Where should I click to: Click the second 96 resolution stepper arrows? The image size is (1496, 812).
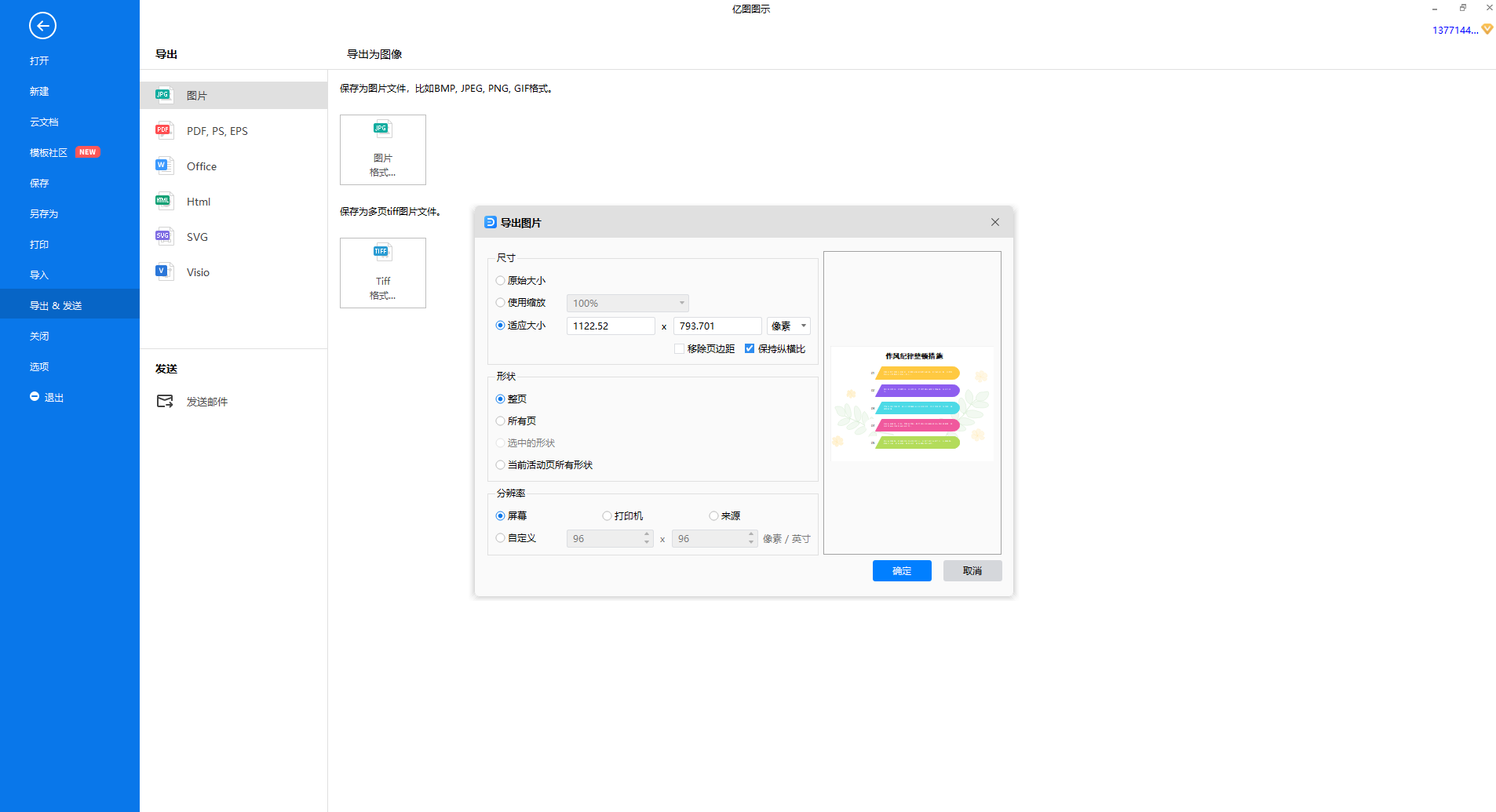(x=751, y=538)
